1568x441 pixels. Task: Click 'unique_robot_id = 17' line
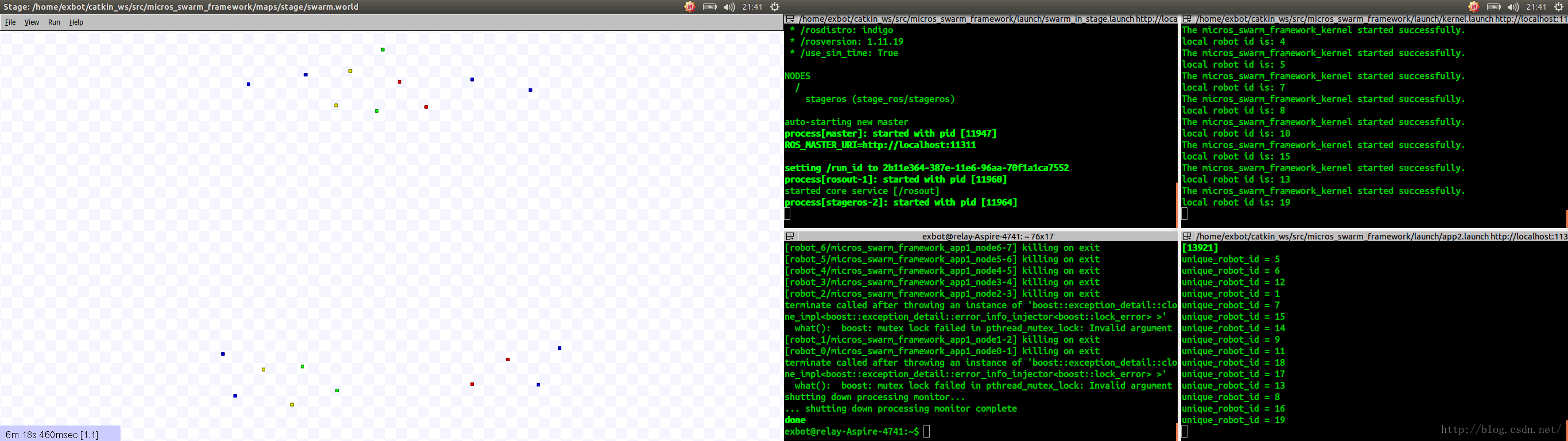[x=1233, y=374]
